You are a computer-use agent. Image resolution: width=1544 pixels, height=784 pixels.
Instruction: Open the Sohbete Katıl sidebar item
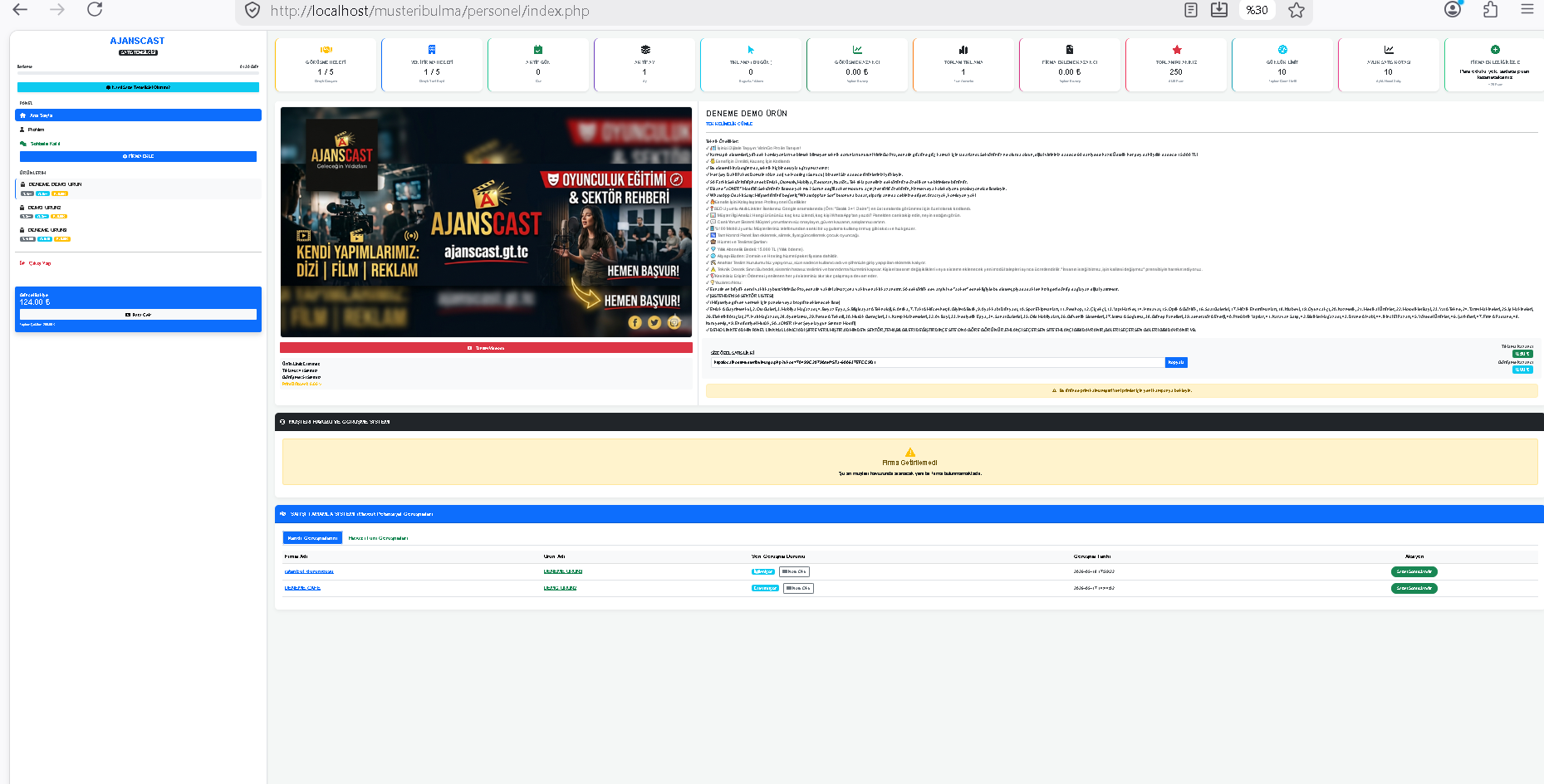[138, 144]
